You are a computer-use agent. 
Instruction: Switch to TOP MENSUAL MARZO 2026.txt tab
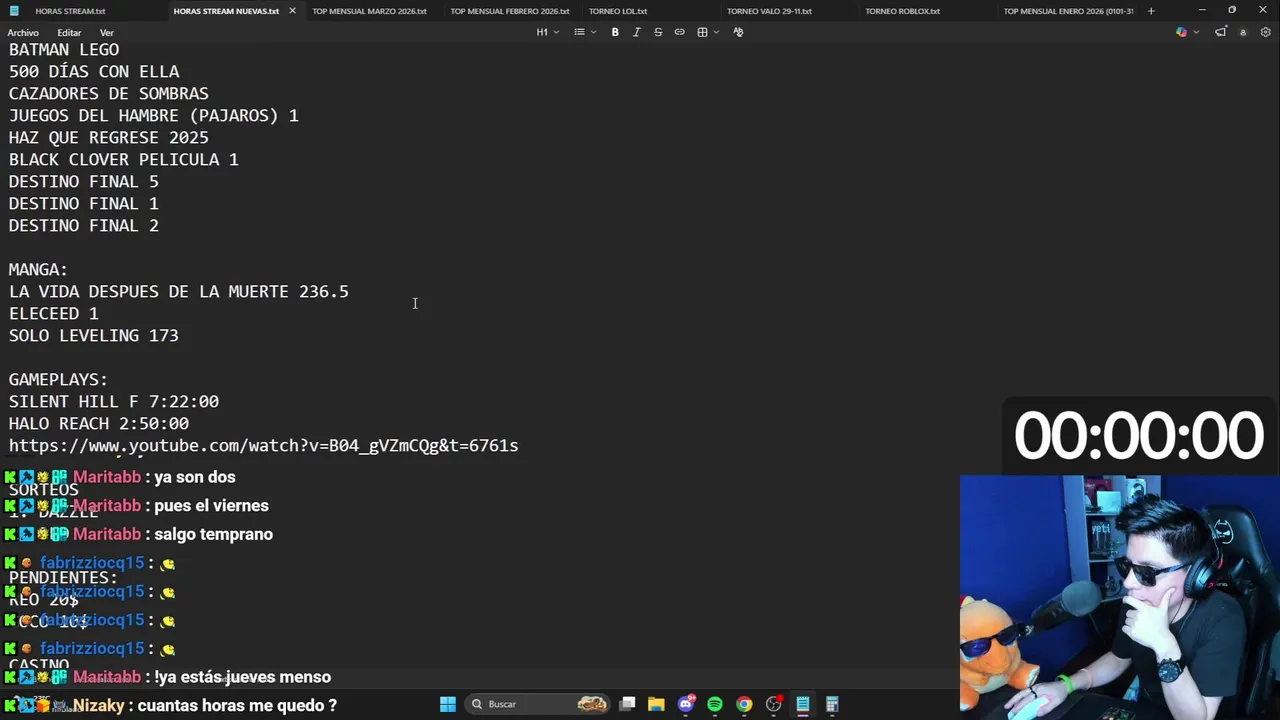pyautogui.click(x=369, y=11)
